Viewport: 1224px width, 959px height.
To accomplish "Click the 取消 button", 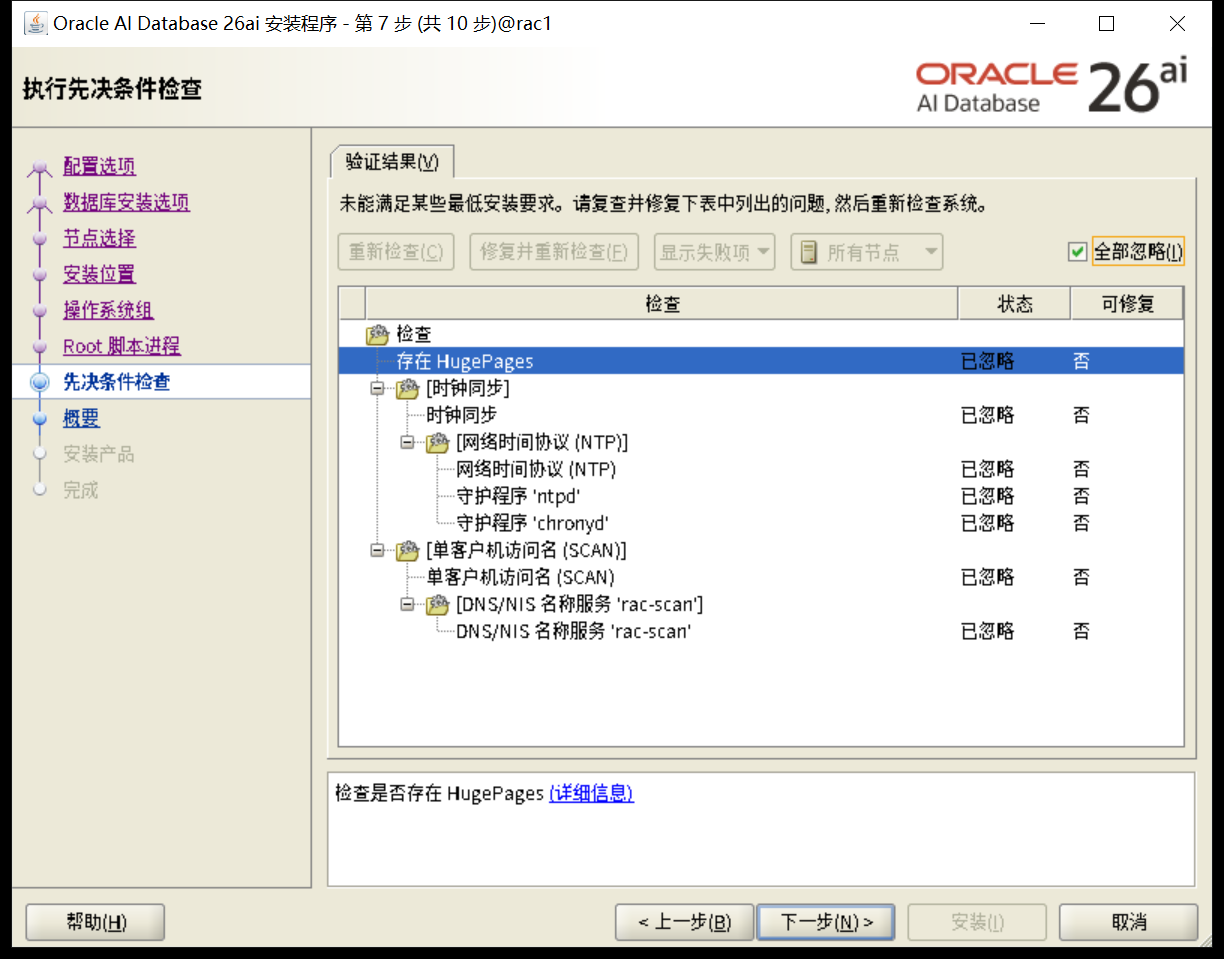I will click(1128, 922).
